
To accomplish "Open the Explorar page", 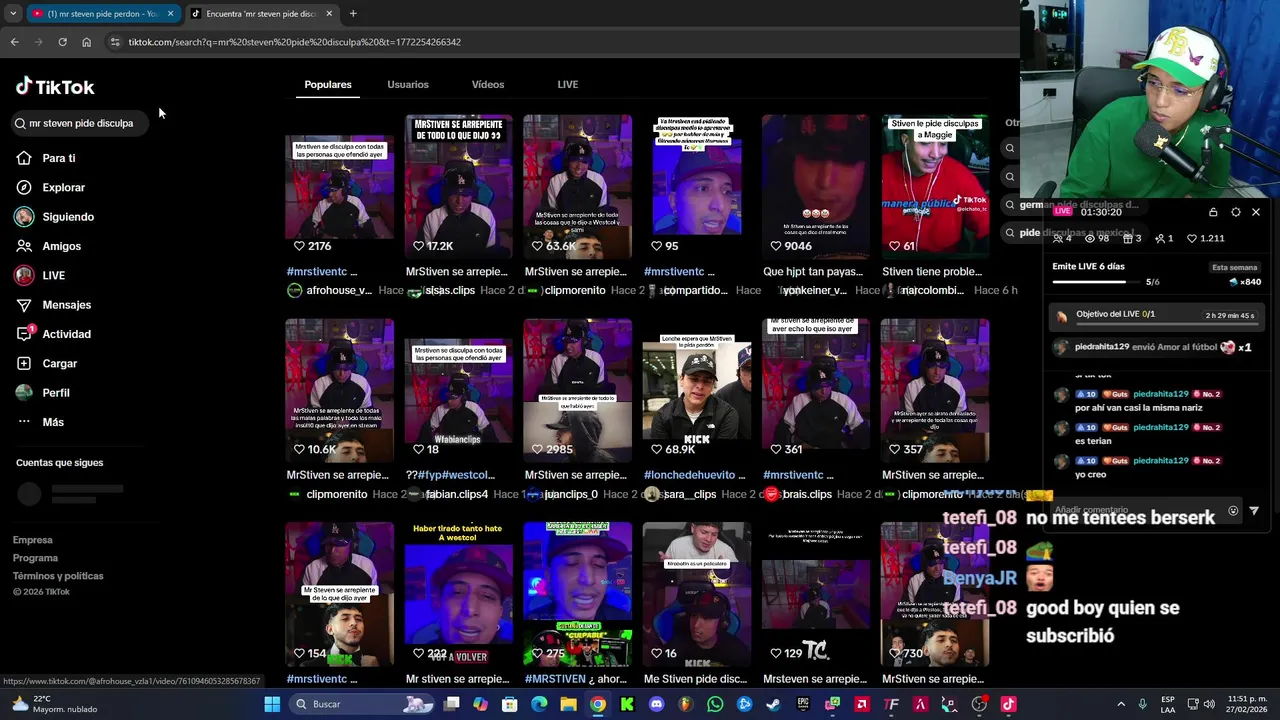I will [50, 187].
